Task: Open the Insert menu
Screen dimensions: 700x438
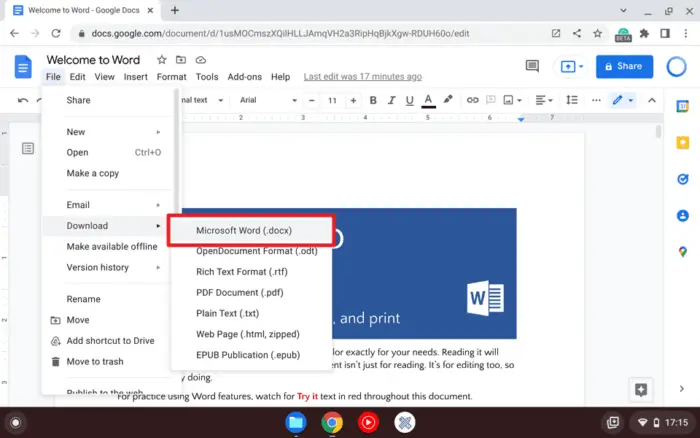Action: pyautogui.click(x=136, y=77)
